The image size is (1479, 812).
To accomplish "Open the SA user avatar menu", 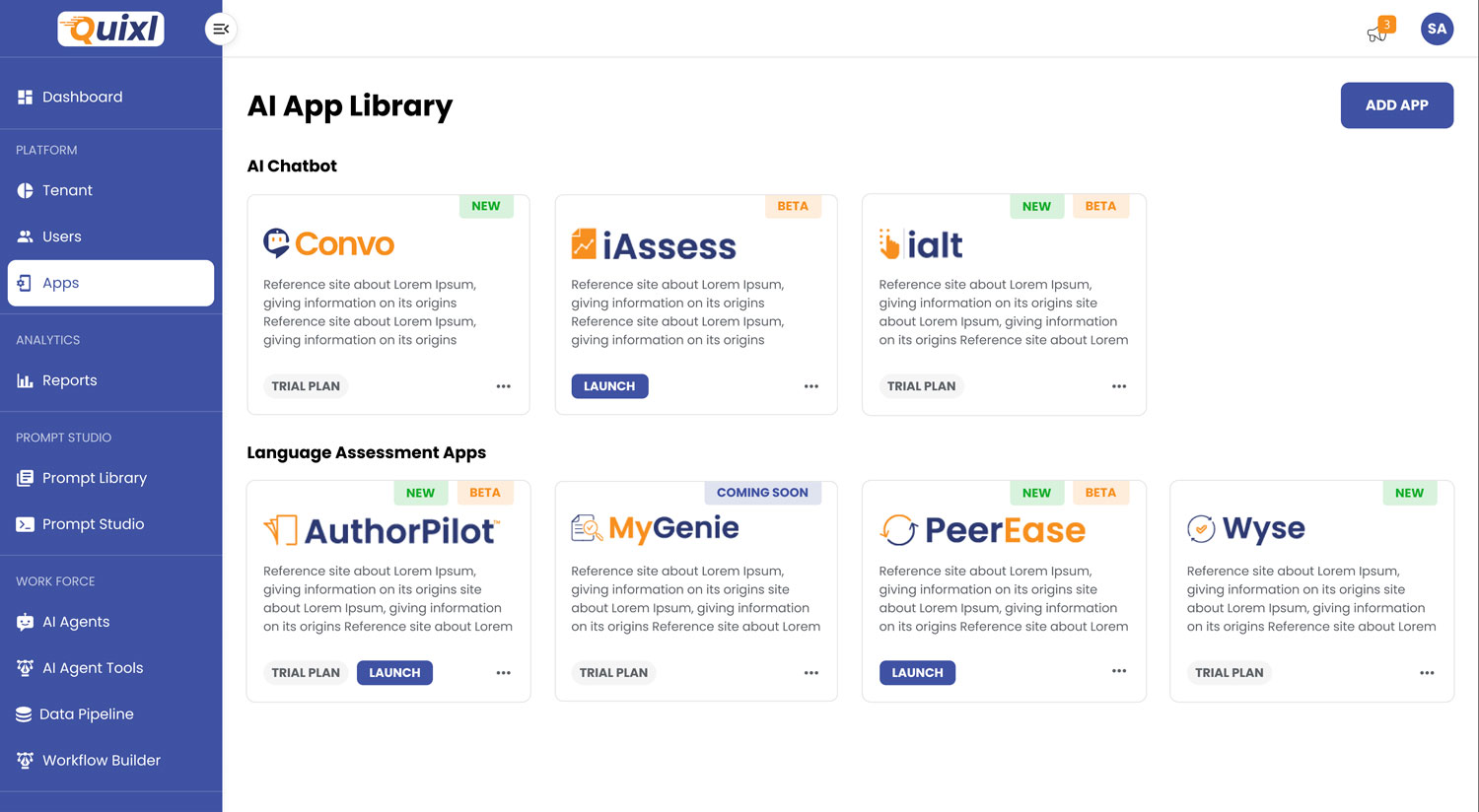I will [x=1437, y=29].
